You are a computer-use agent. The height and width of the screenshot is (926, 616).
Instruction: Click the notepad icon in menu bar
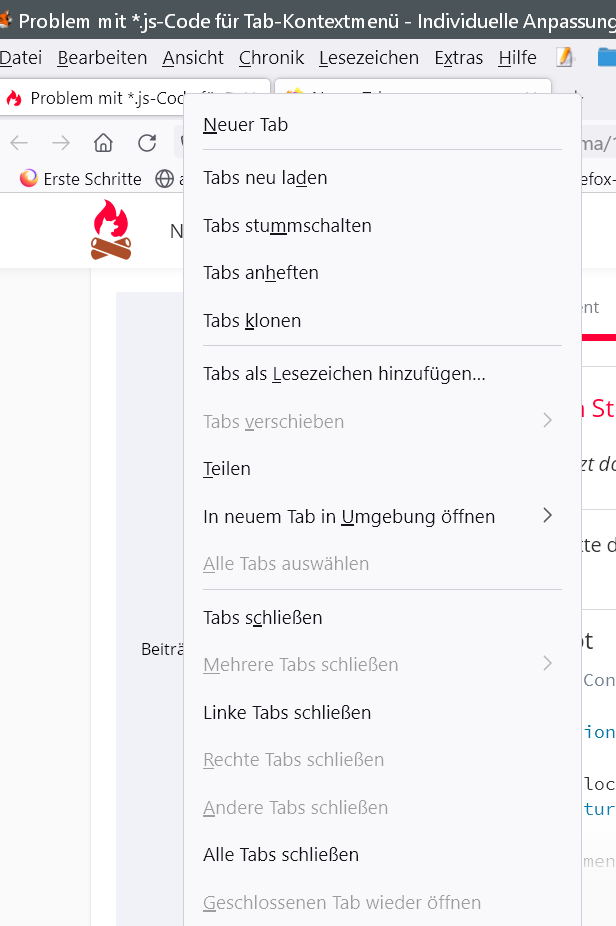point(566,57)
